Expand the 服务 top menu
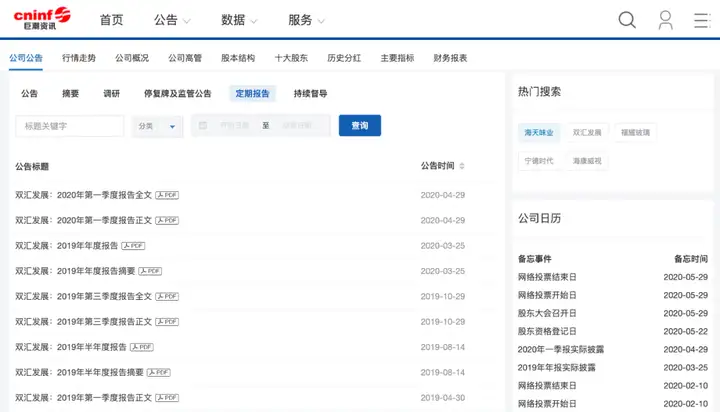The width and height of the screenshot is (720, 412). (306, 20)
